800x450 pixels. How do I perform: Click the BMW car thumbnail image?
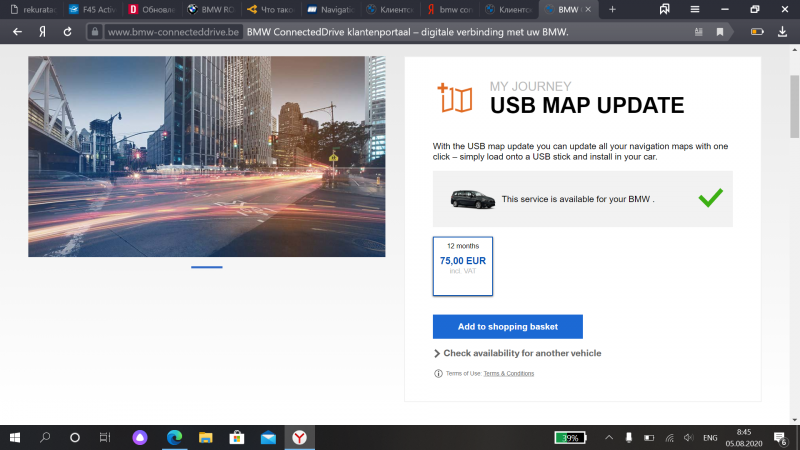click(472, 199)
